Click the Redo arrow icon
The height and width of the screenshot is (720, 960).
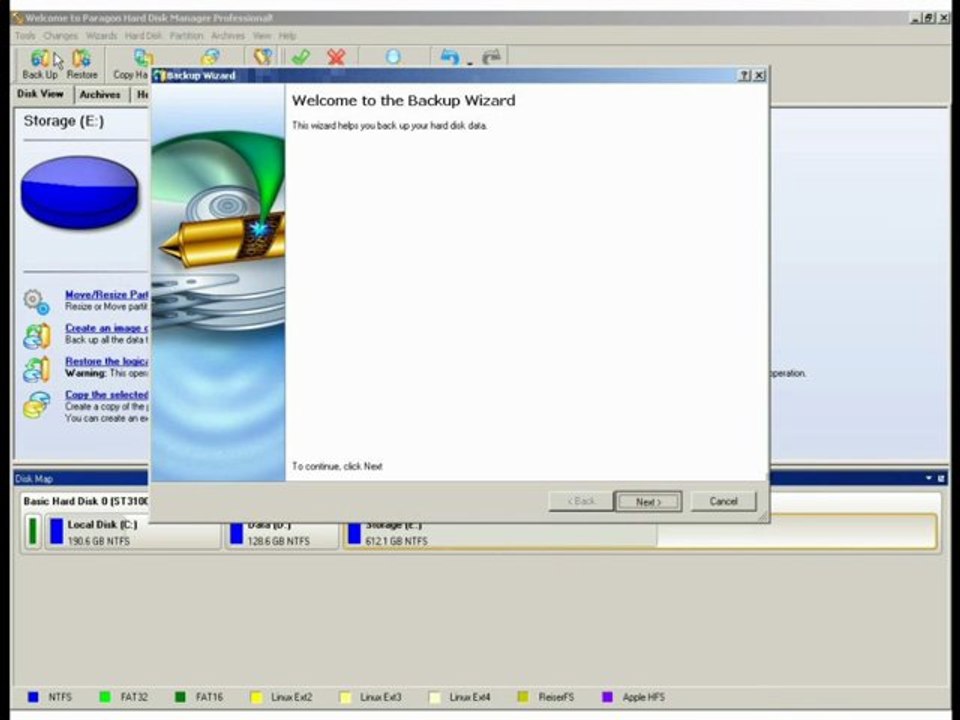[x=492, y=58]
